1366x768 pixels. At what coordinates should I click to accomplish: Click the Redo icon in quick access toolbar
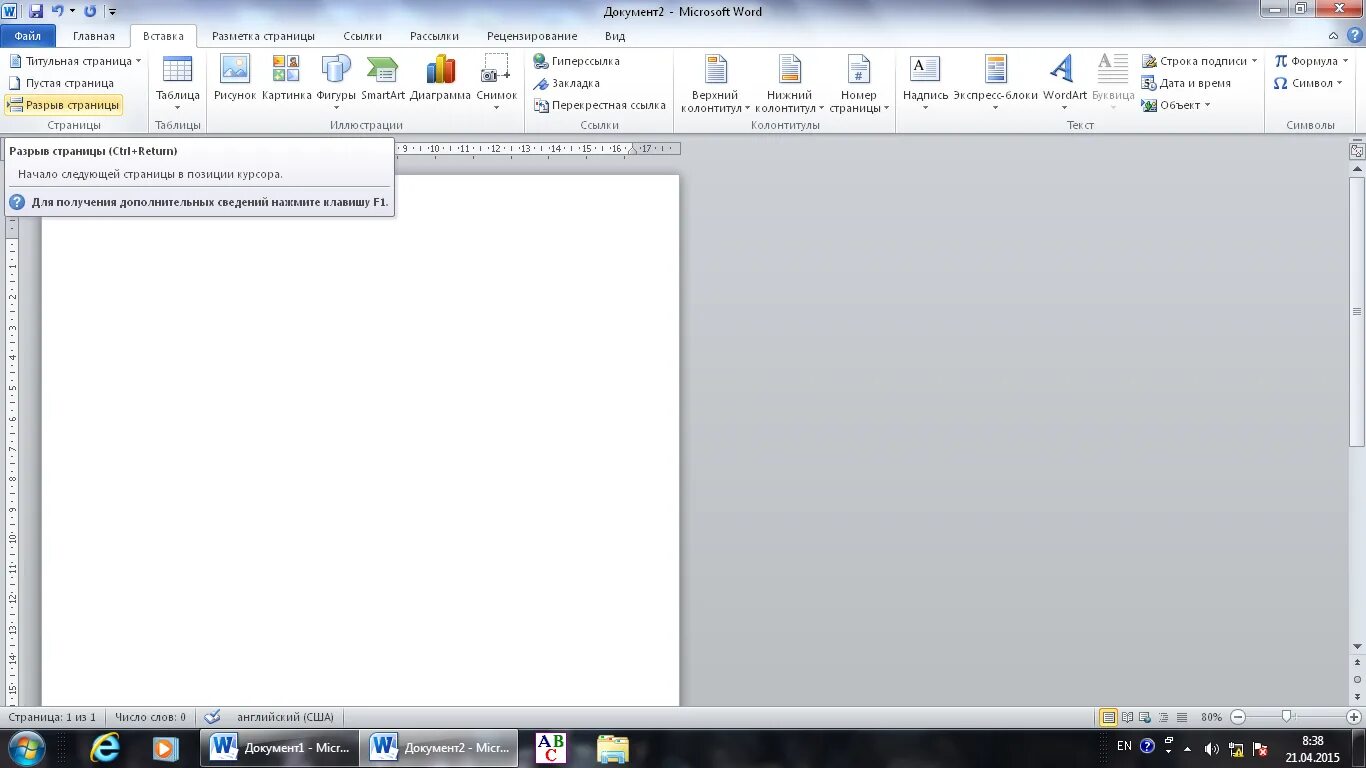point(90,11)
